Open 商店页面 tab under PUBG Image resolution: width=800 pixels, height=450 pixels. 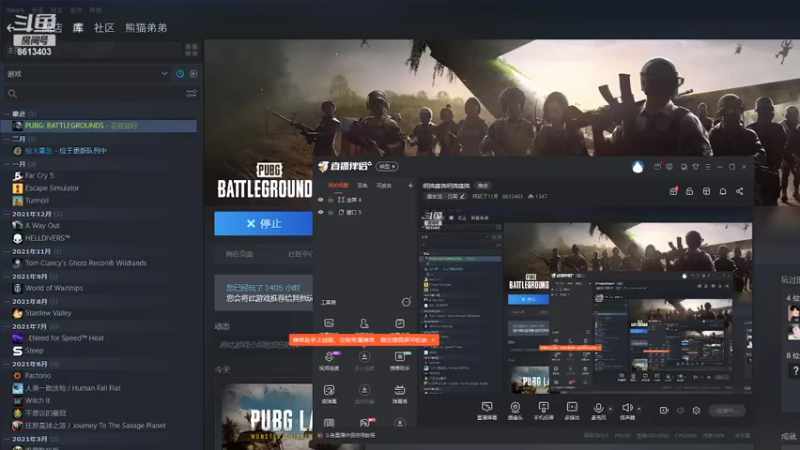click(x=239, y=254)
